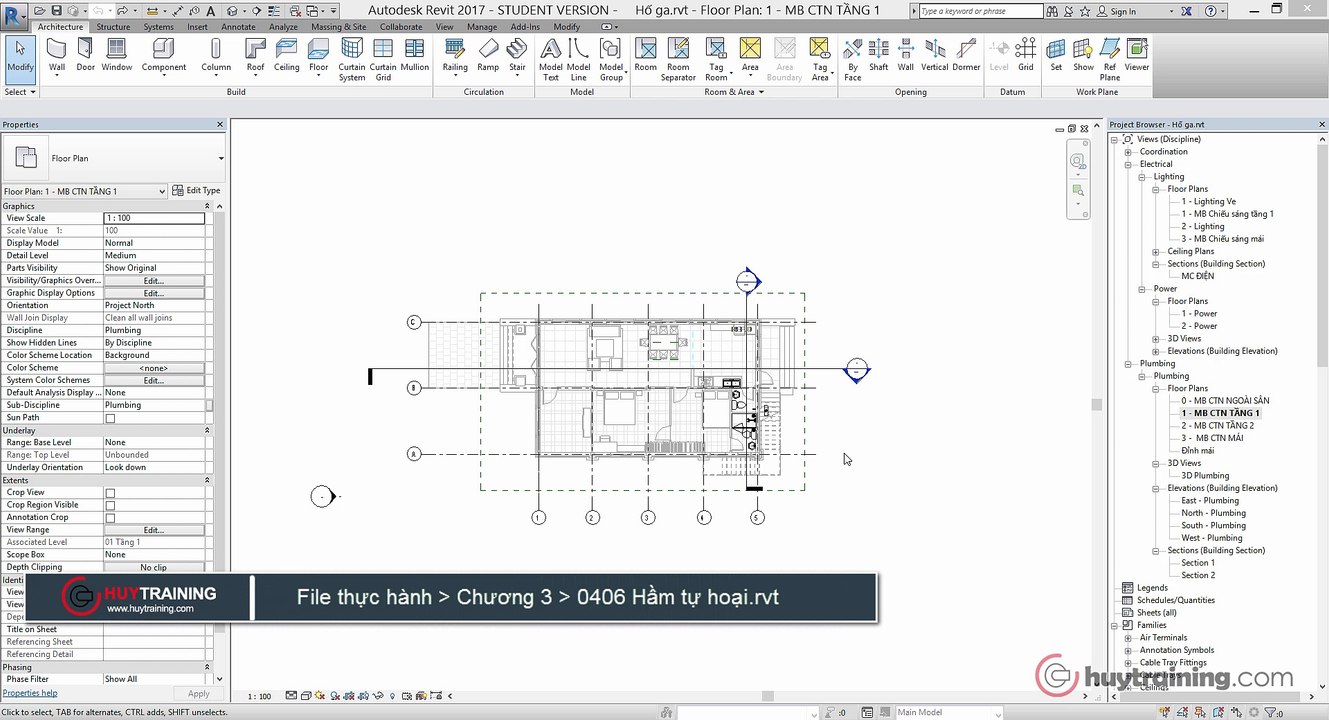Viewport: 1329px width, 720px height.
Task: Toggle the Crop View checkbox
Action: pos(110,493)
